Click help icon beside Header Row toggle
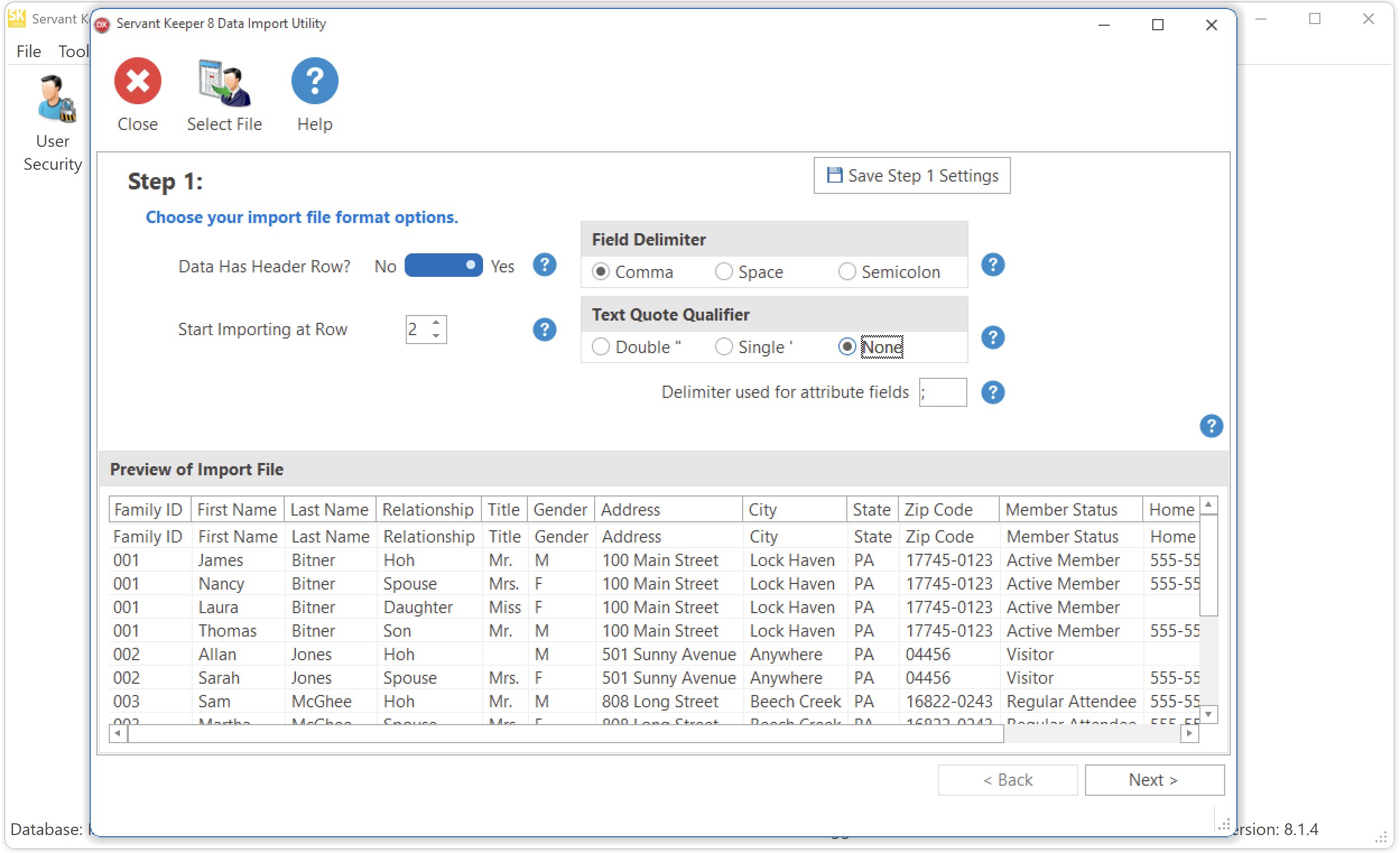The width and height of the screenshot is (1400, 853). 544,266
